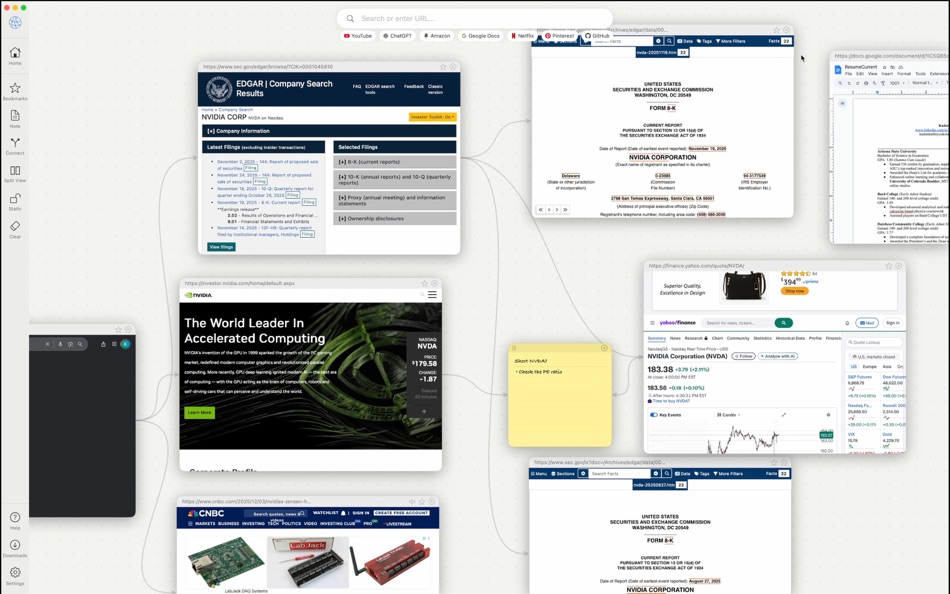
Task: Open the Chart tab on Yahoo Finance
Action: point(717,338)
